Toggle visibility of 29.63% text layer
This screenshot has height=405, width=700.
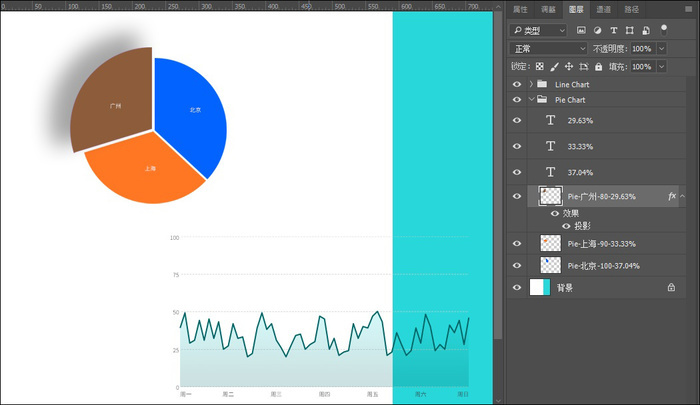point(517,120)
